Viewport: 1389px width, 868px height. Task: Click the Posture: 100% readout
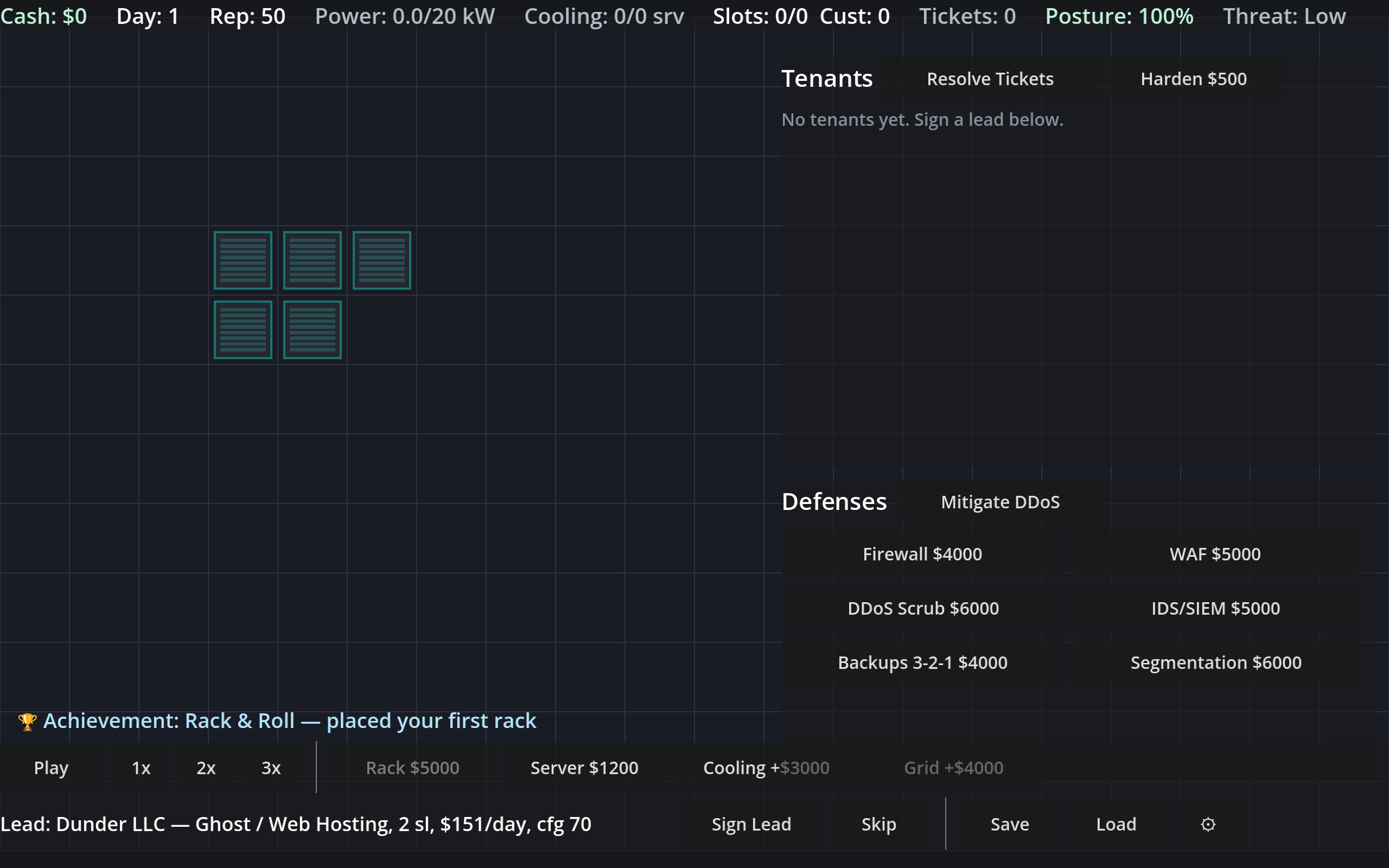(1119, 16)
